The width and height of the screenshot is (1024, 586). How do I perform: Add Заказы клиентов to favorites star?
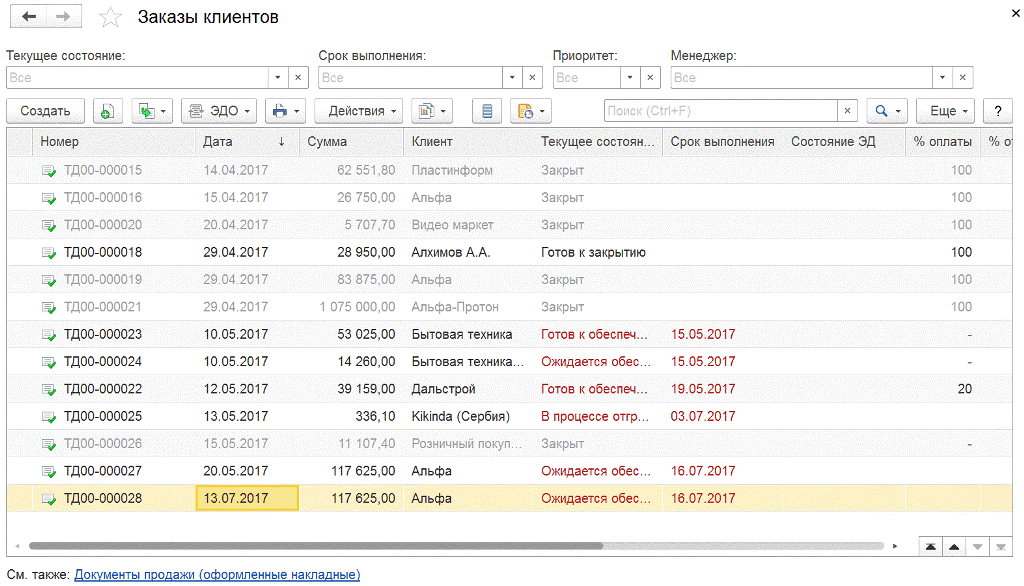click(x=111, y=18)
